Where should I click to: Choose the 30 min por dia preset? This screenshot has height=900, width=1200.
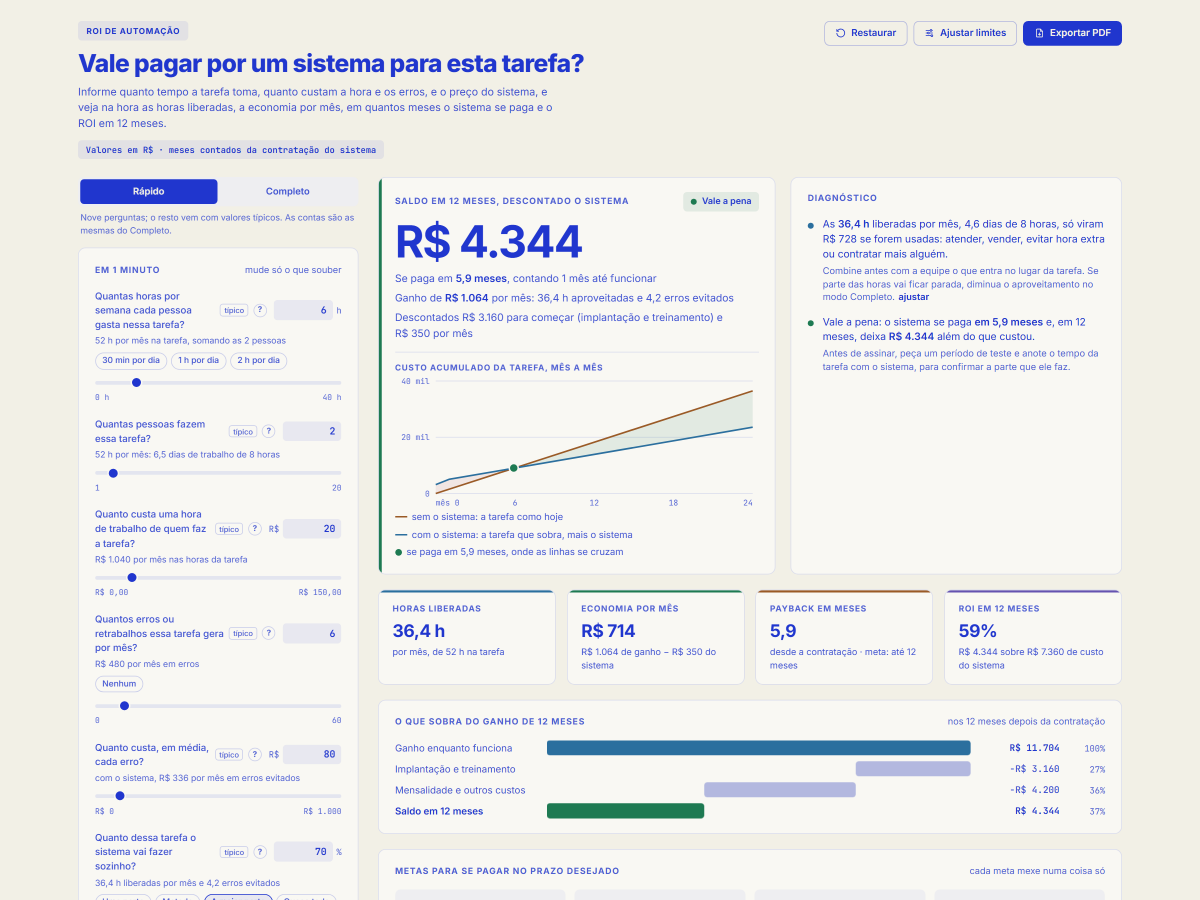130,360
